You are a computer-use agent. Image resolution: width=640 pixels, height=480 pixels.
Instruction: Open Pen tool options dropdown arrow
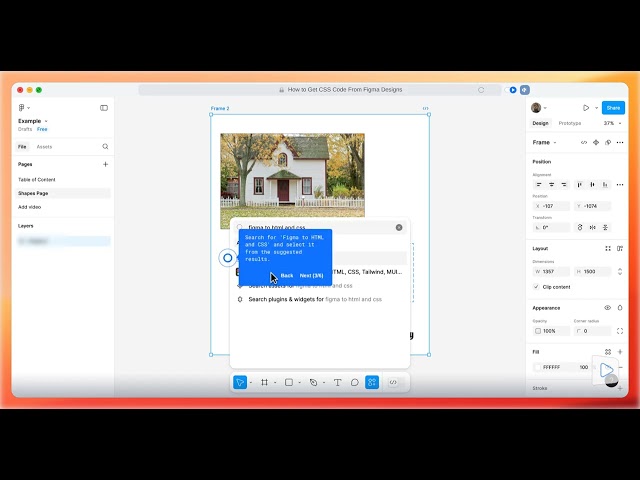coord(324,382)
